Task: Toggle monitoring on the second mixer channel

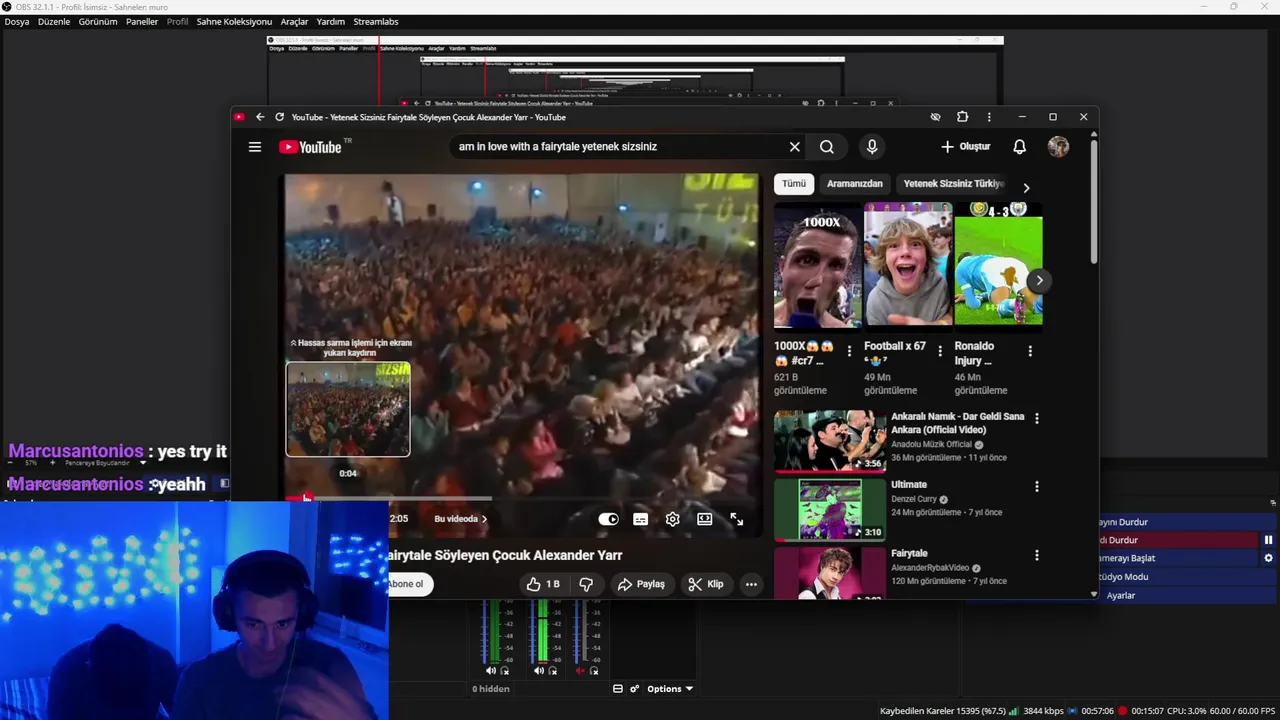Action: click(x=551, y=671)
